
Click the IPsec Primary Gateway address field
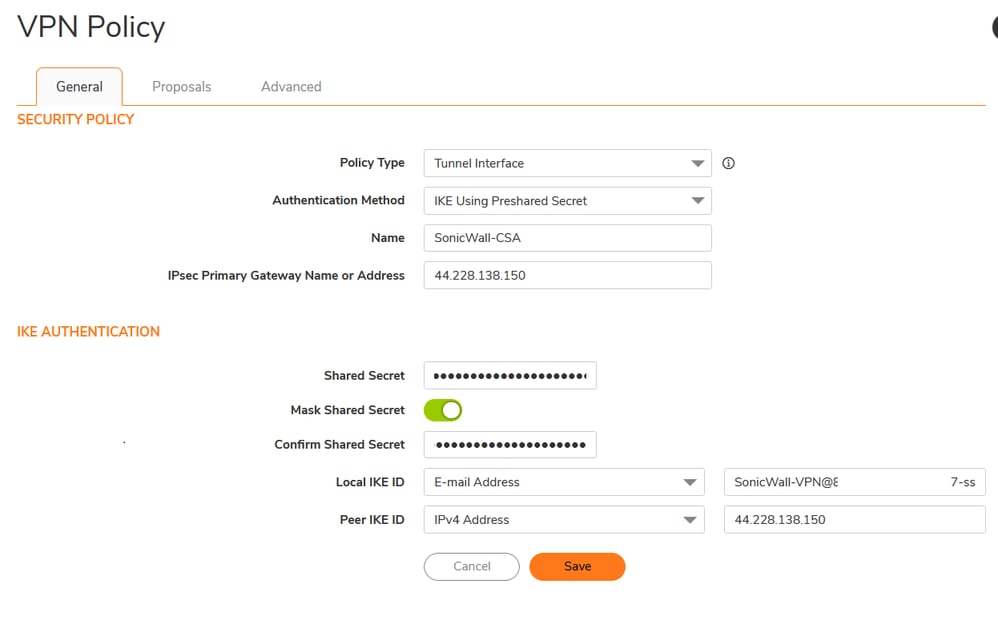click(567, 275)
